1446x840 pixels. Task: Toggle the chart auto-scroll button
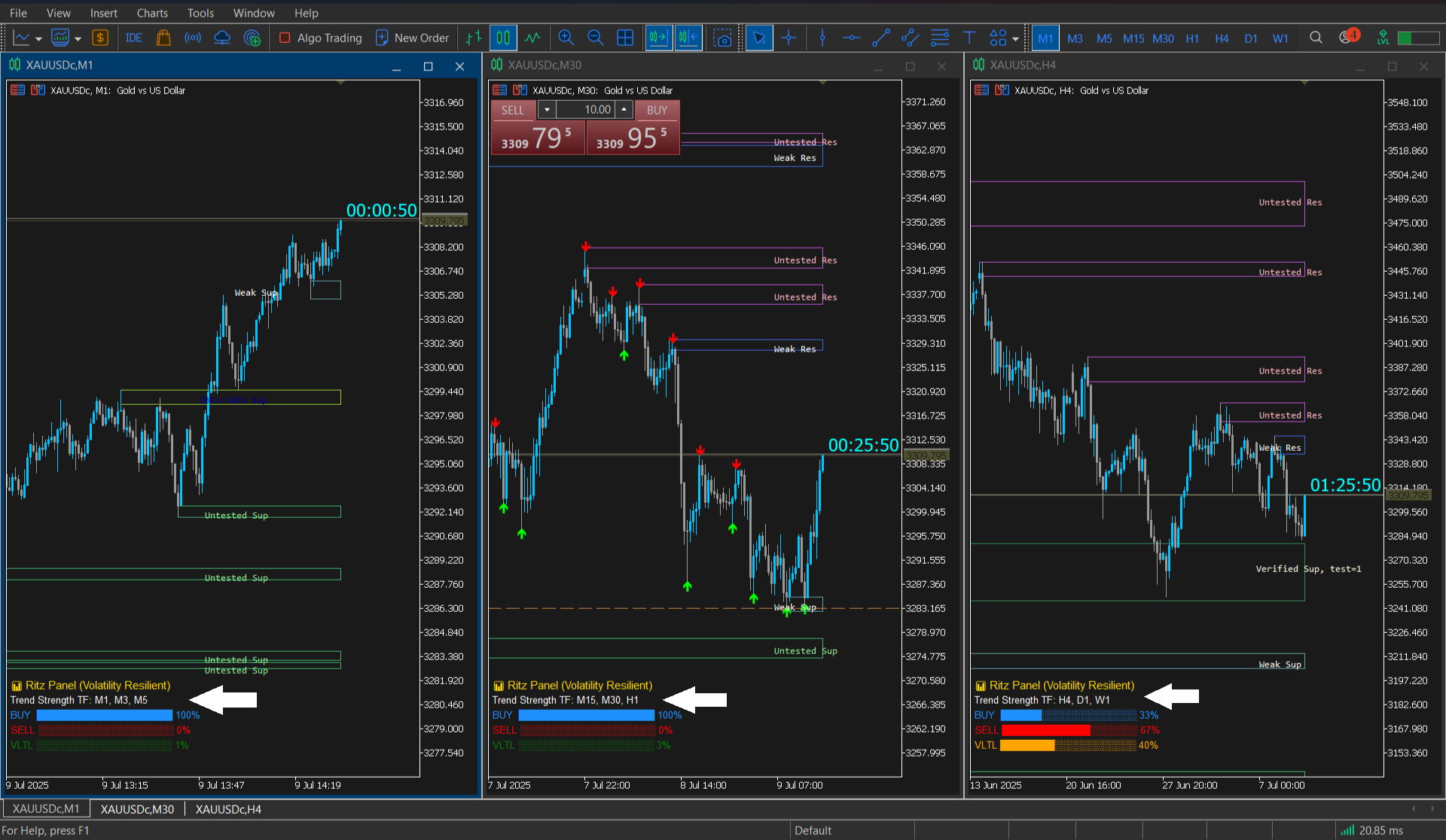pyautogui.click(x=658, y=38)
